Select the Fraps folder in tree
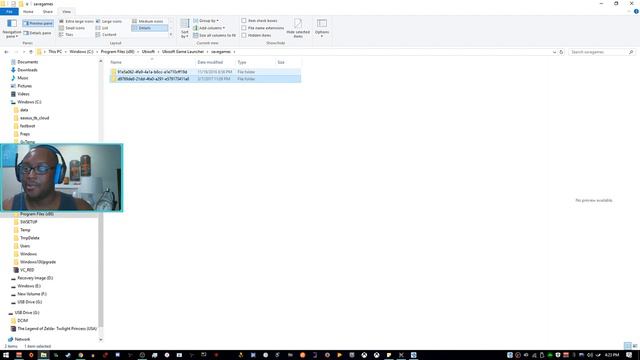This screenshot has height=360, width=640. pyautogui.click(x=24, y=134)
